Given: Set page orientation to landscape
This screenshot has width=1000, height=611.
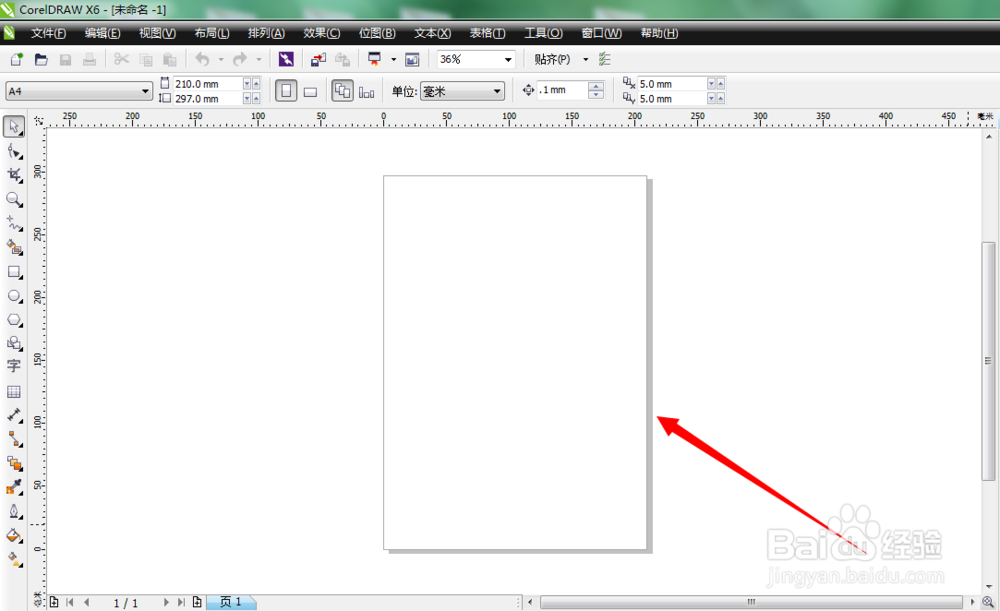Looking at the screenshot, I should [x=310, y=91].
